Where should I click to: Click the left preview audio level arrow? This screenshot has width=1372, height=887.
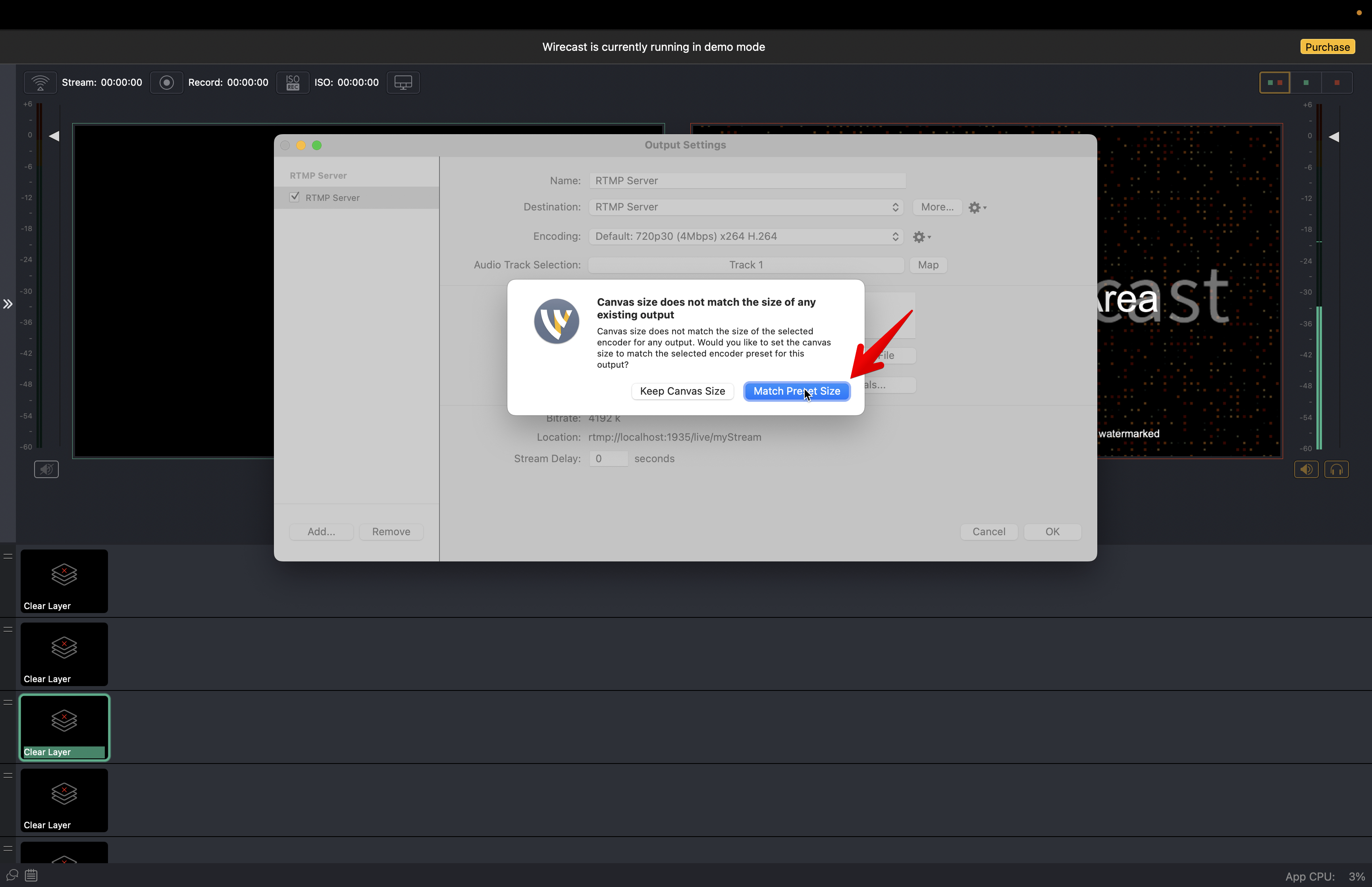tap(54, 136)
